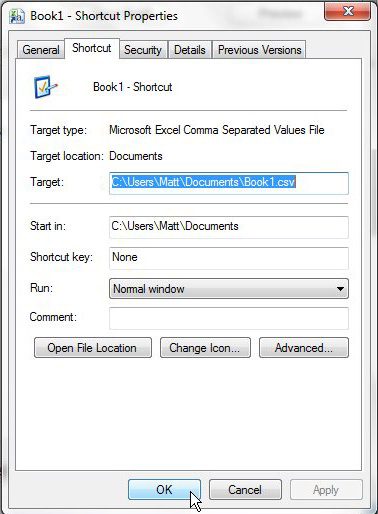378x514 pixels.
Task: Click the Run dropdown arrow
Action: 340,289
